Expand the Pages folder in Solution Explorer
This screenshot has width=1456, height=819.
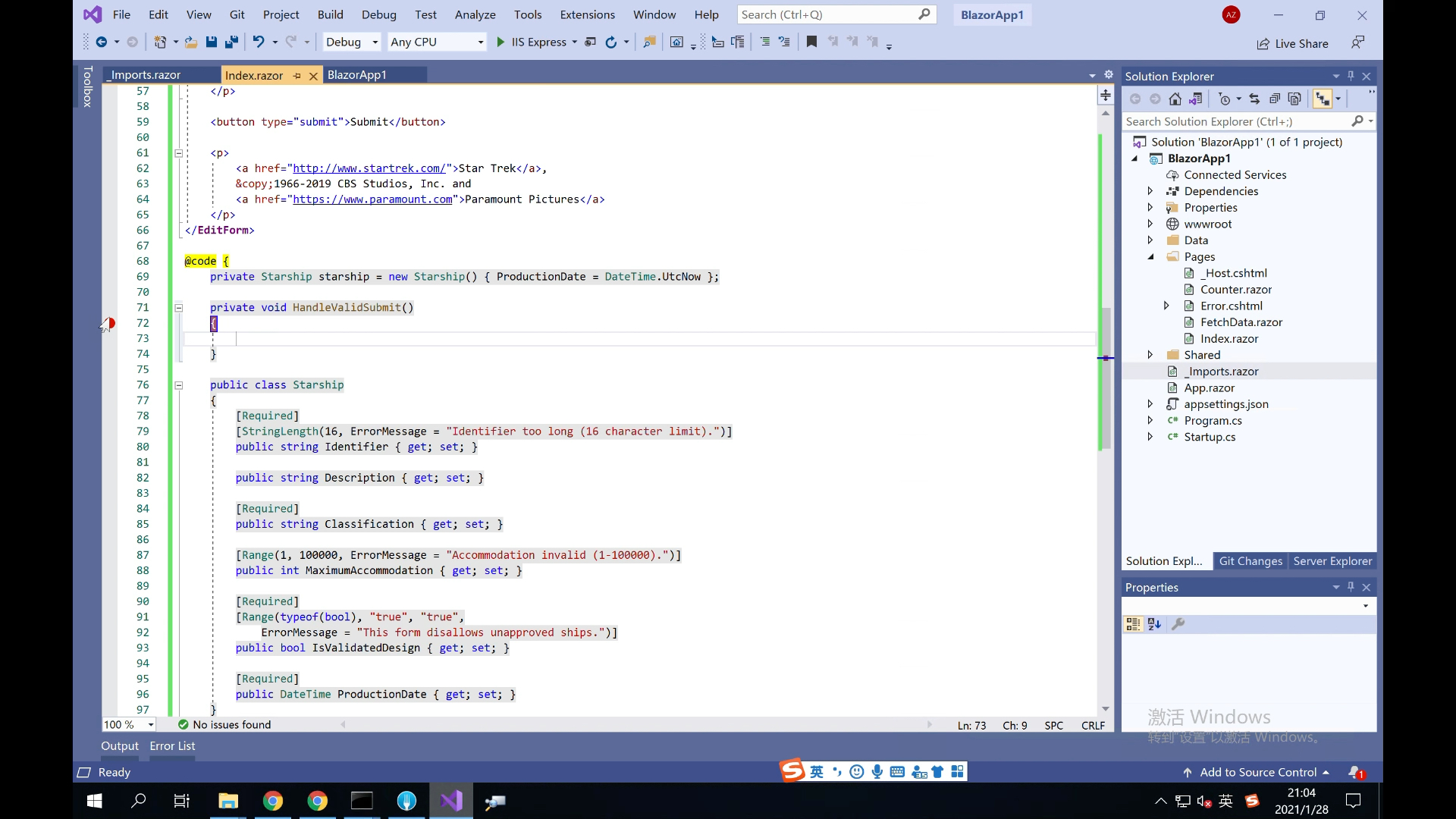click(x=1150, y=256)
